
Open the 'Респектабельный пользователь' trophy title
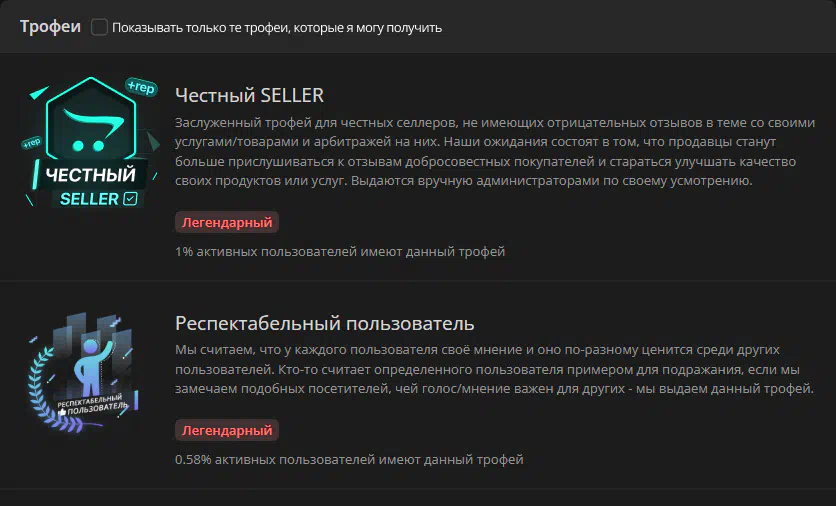[x=325, y=324]
